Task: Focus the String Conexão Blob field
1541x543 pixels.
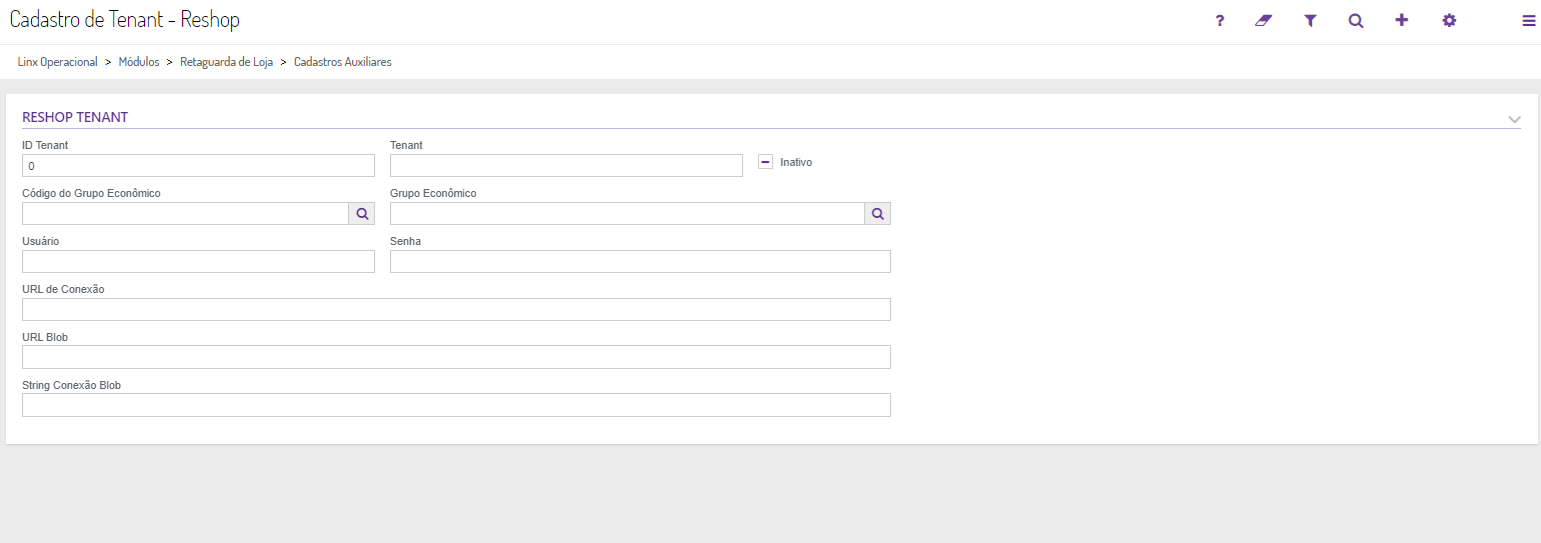Action: (x=456, y=405)
